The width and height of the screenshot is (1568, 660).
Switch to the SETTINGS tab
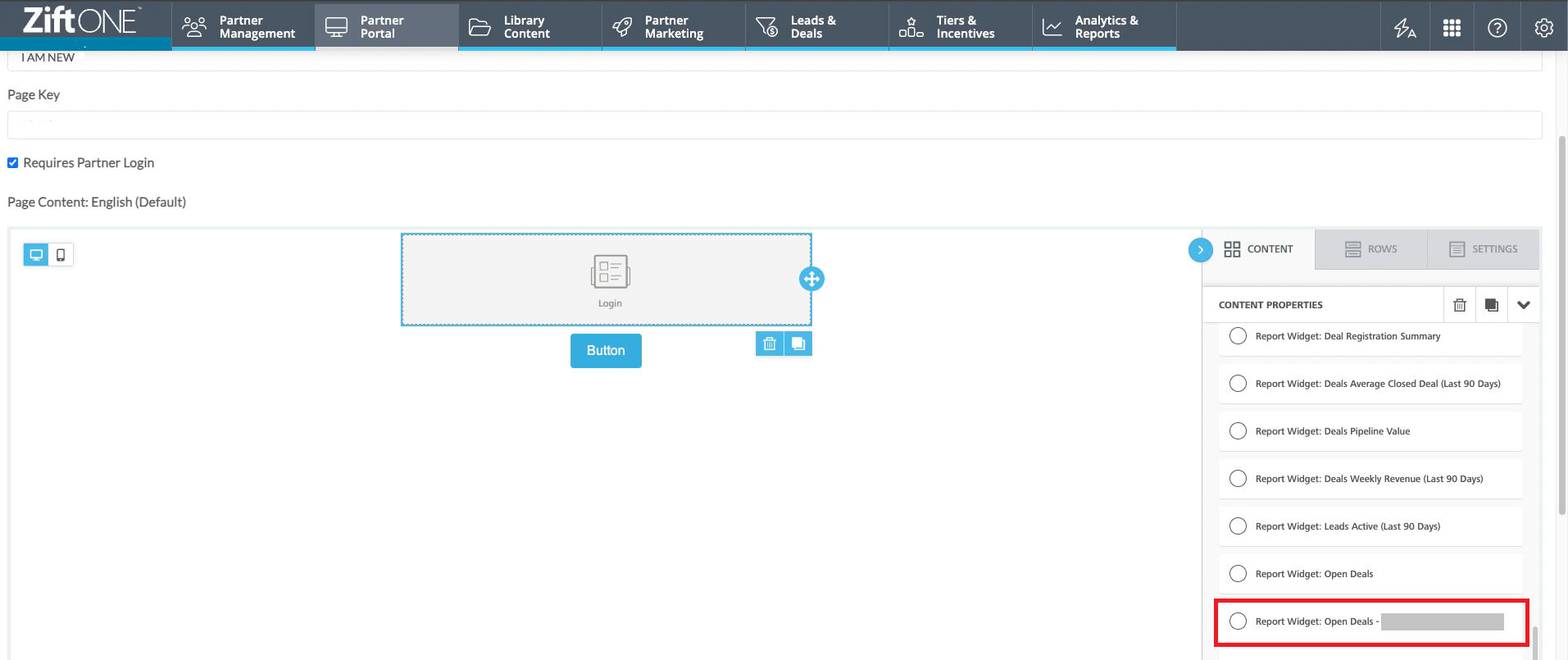click(x=1484, y=249)
